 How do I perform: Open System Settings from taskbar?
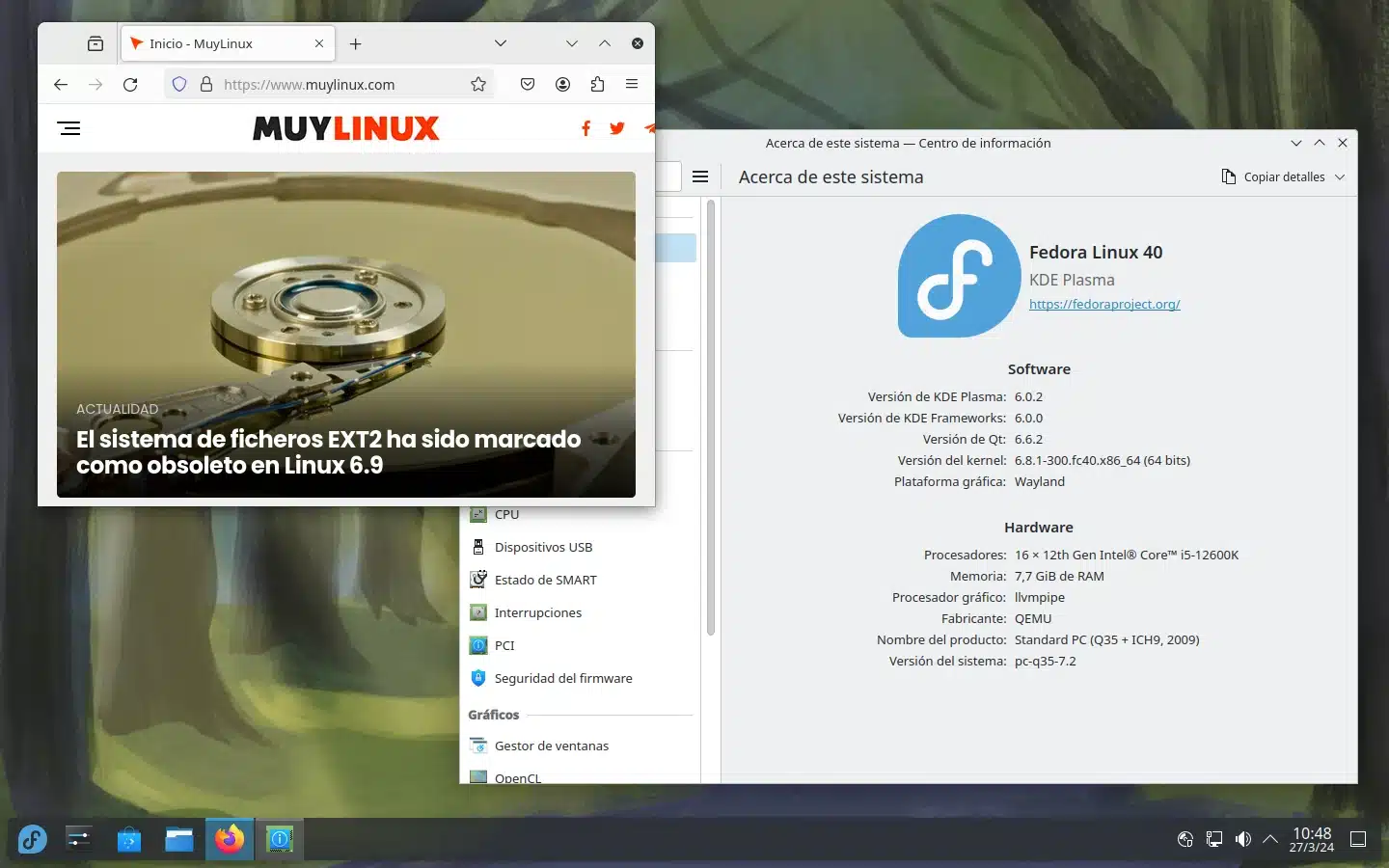(x=79, y=839)
